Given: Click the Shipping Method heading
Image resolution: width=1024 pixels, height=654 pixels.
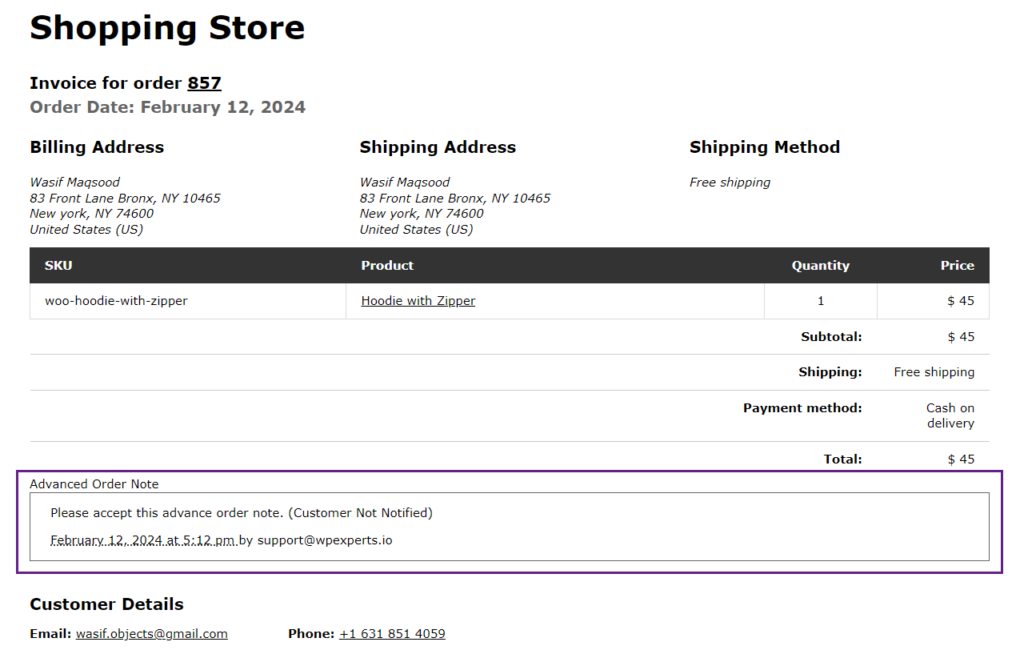Looking at the screenshot, I should [765, 147].
